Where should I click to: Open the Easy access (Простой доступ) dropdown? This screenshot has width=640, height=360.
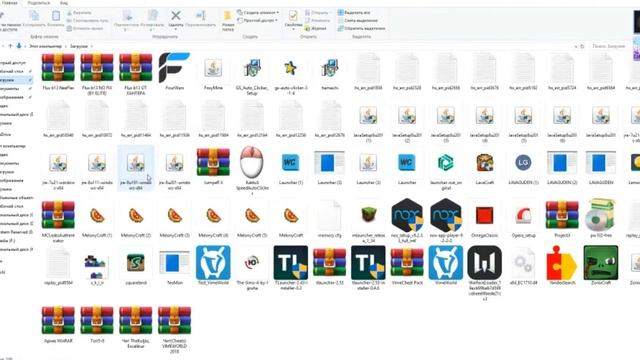coord(258,20)
